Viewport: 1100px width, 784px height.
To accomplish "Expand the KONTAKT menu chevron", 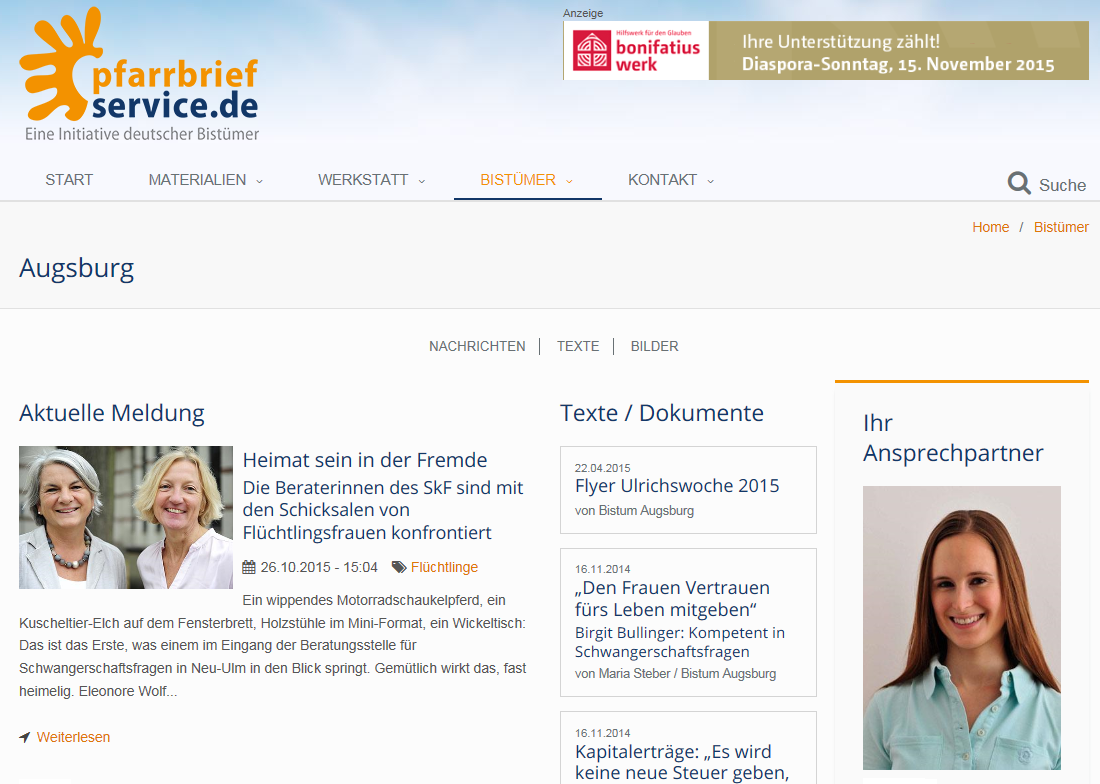I will pos(710,181).
